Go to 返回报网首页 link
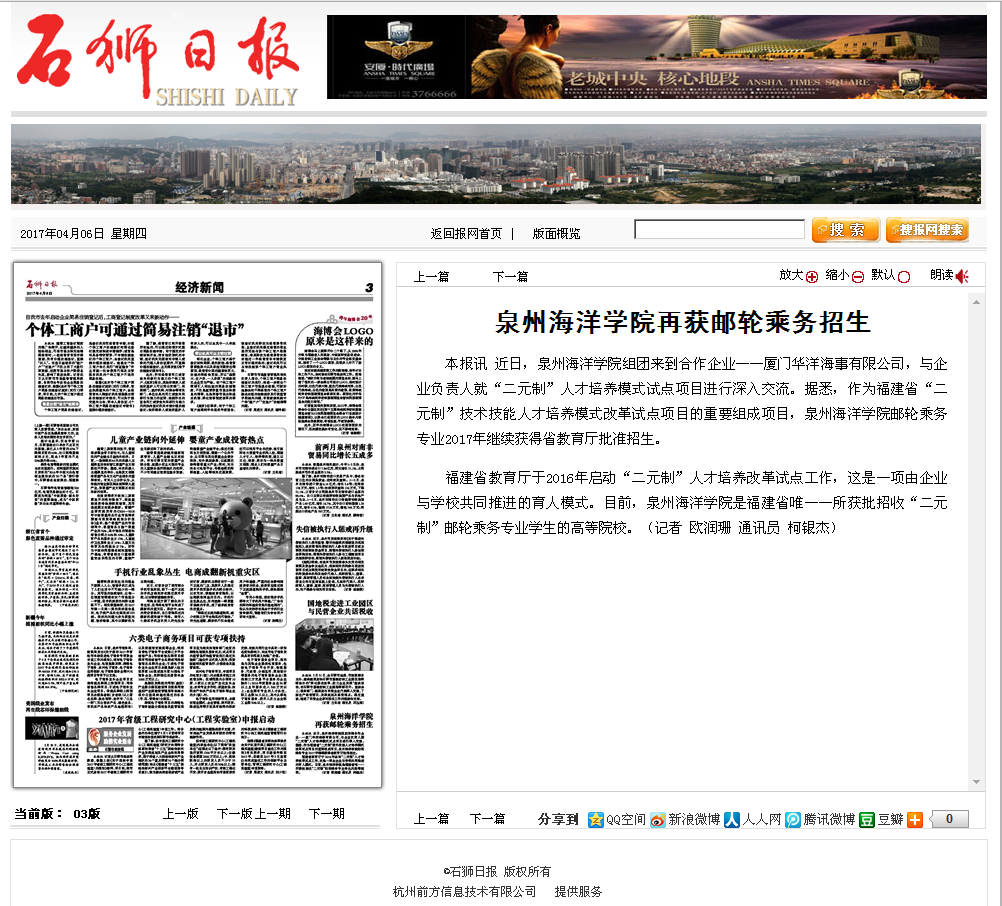The width and height of the screenshot is (1002, 906). tap(466, 233)
